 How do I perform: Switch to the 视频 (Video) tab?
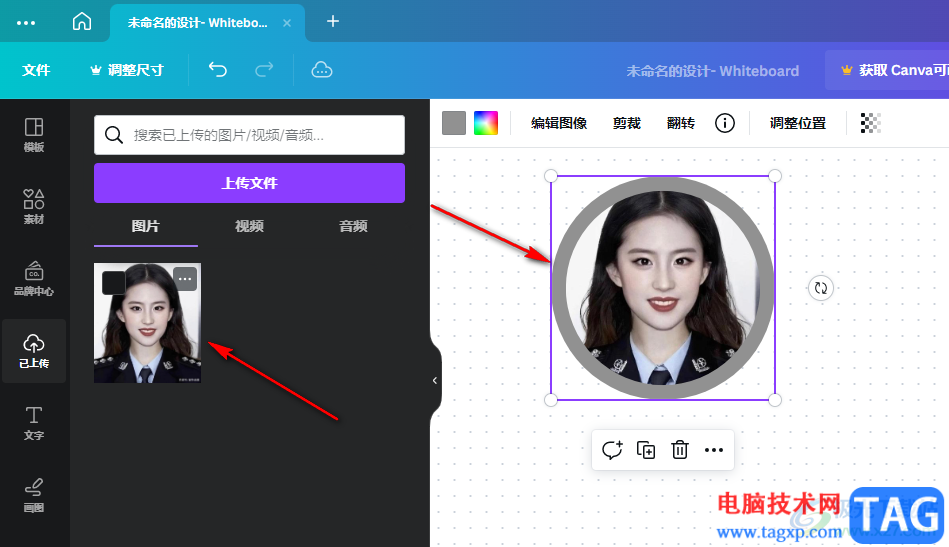click(x=249, y=226)
